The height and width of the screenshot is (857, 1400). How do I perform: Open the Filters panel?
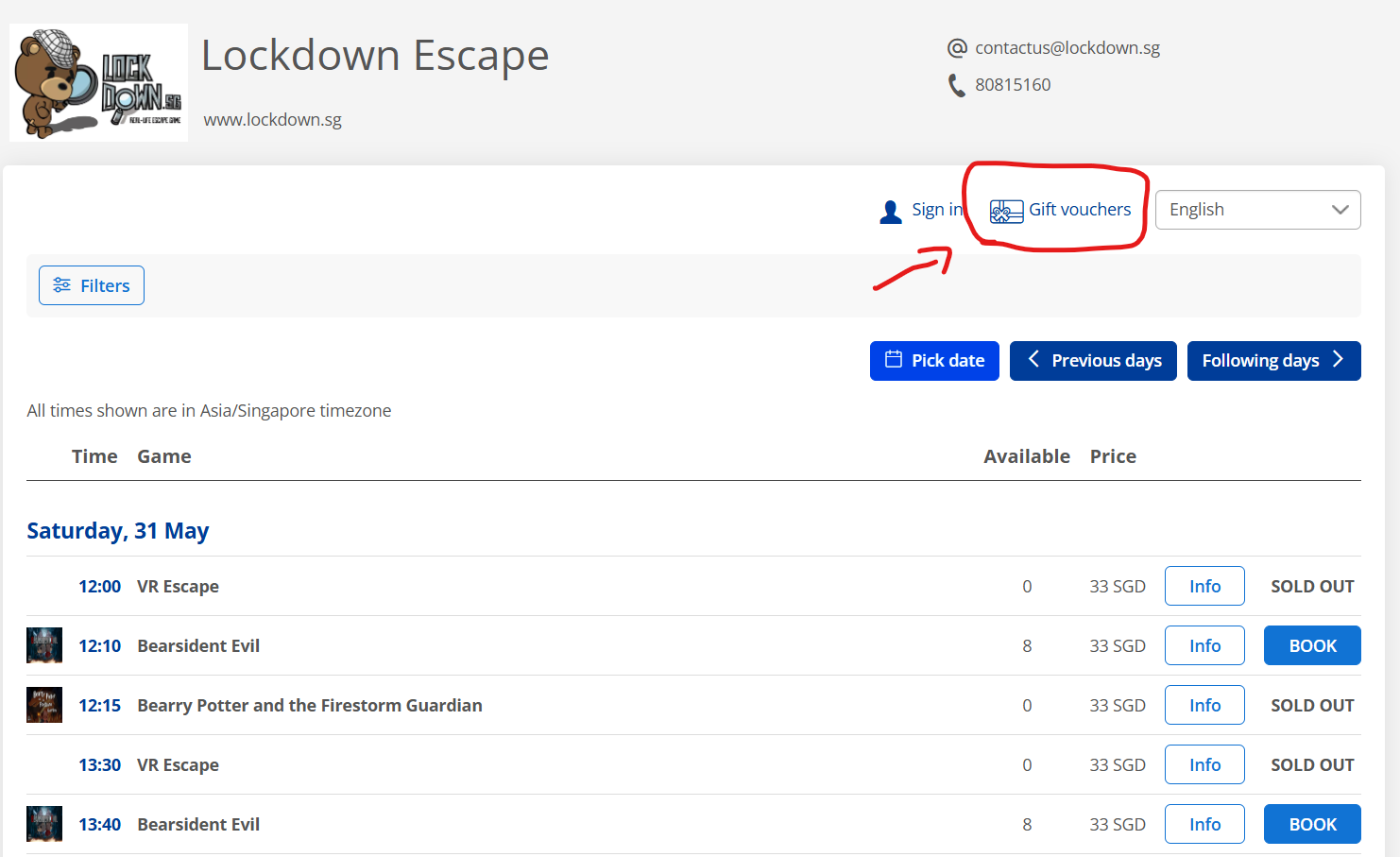pyautogui.click(x=92, y=285)
